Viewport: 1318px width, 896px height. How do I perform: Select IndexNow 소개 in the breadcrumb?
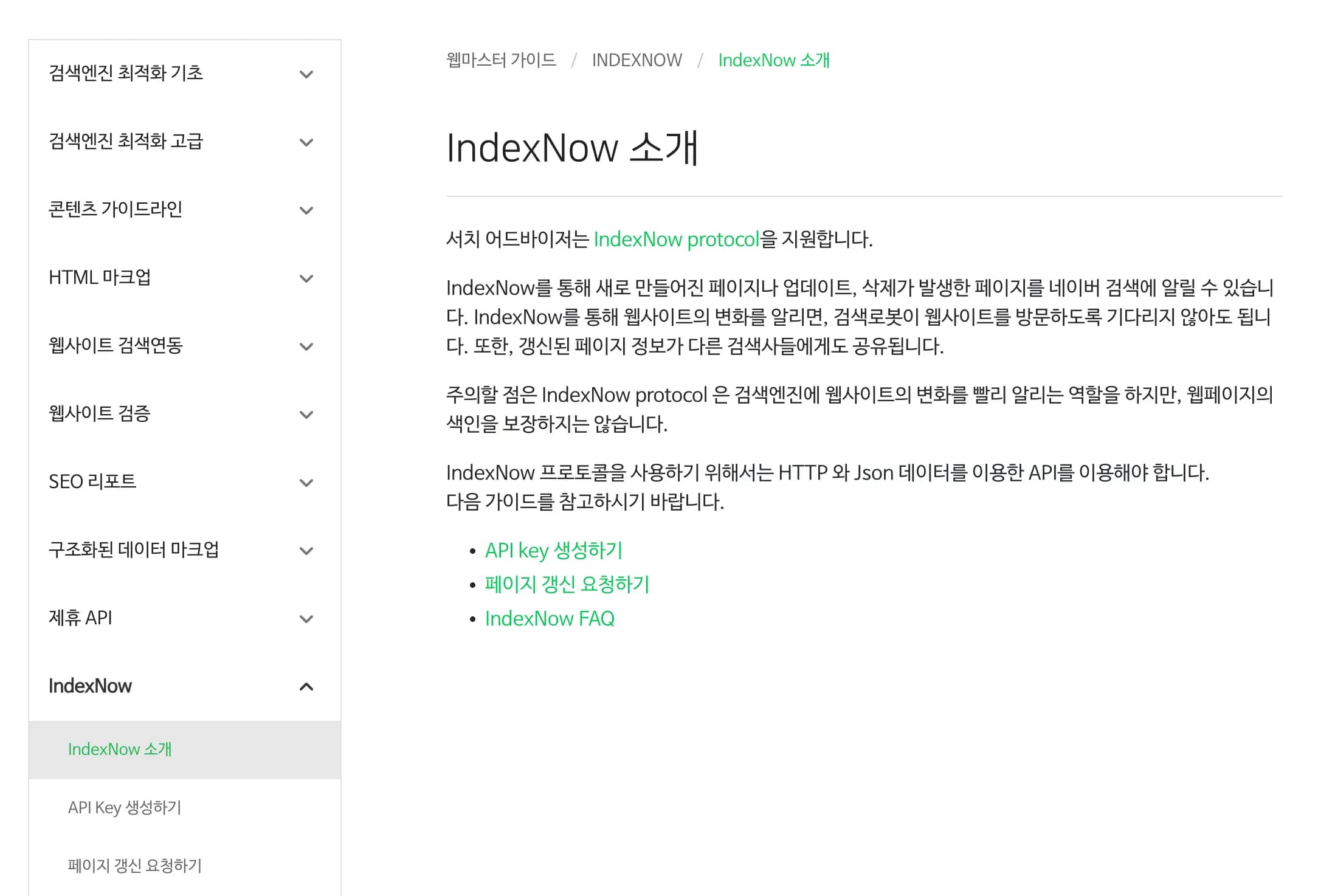pyautogui.click(x=774, y=60)
